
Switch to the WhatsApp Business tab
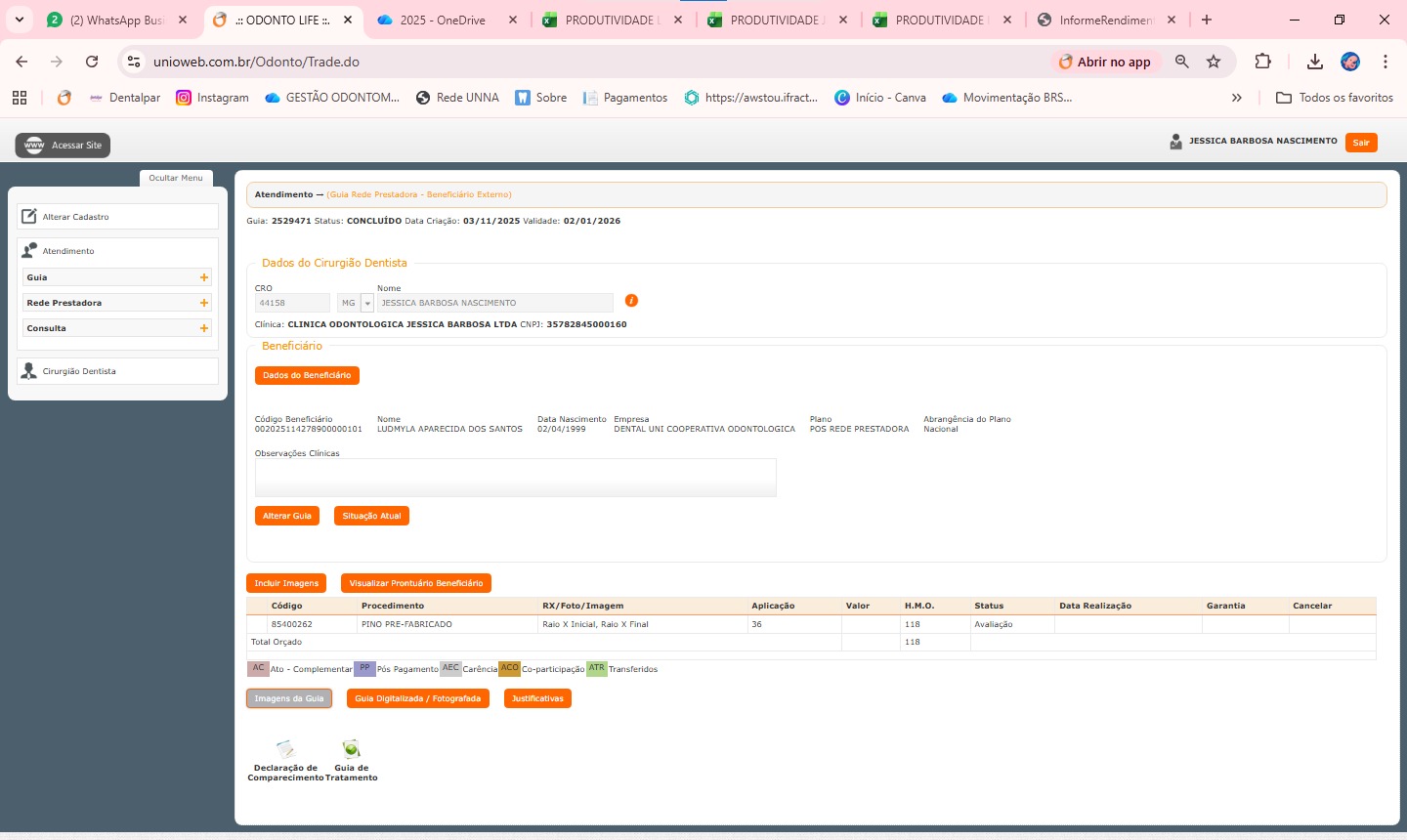click(x=116, y=20)
